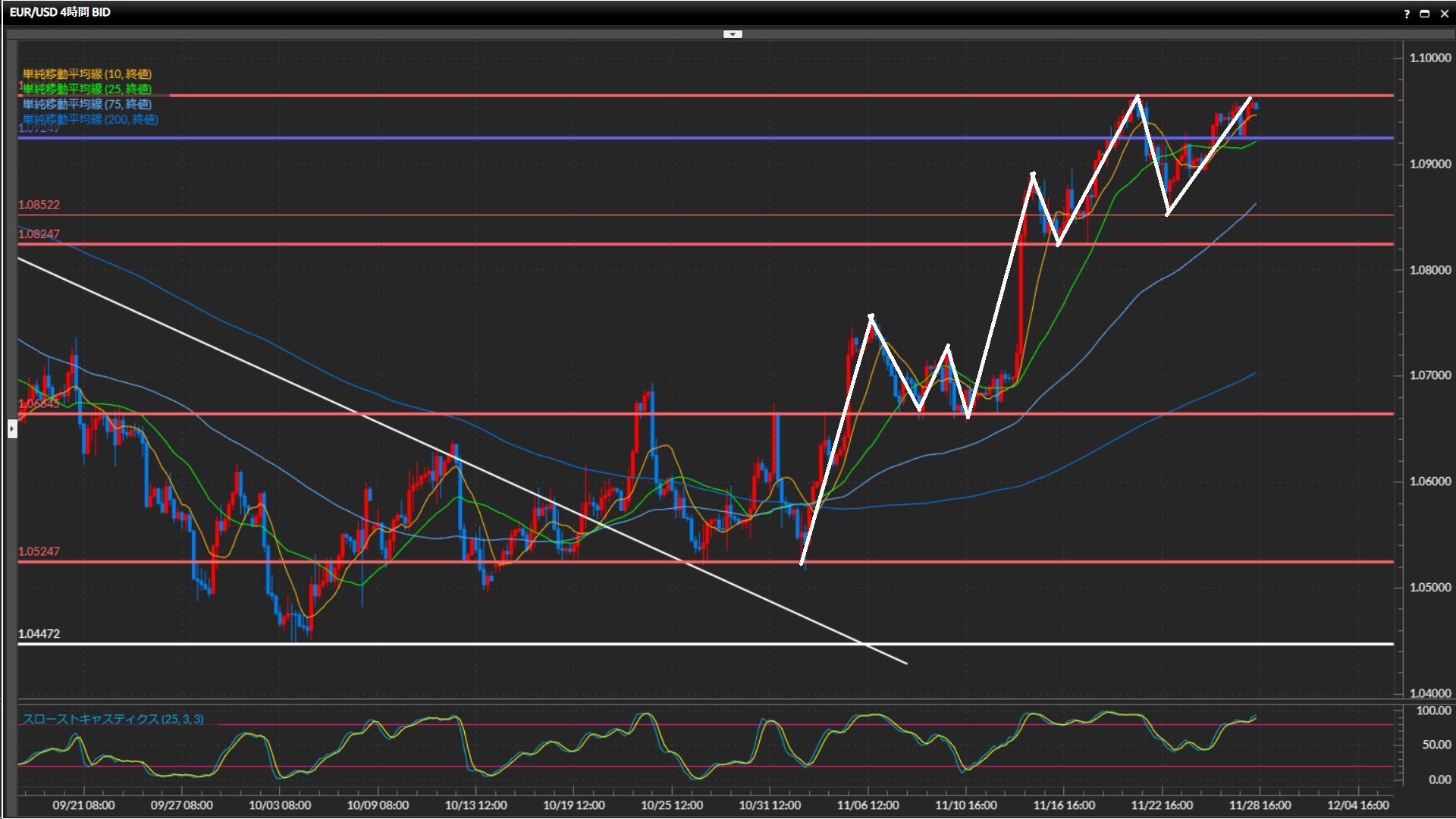The image size is (1456, 819).
Task: Click the 単純移動平均線 (200, 終値) legend
Action: [90, 119]
